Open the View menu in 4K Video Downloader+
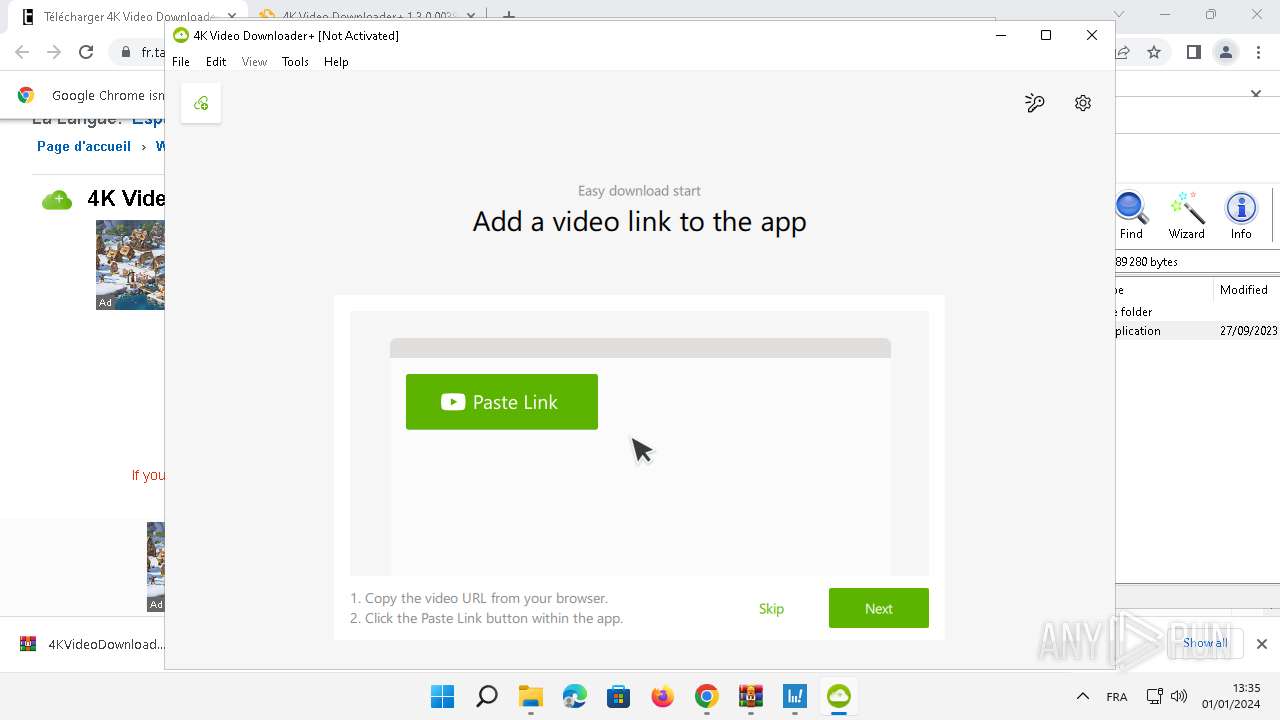Image resolution: width=1280 pixels, height=720 pixels. click(255, 62)
